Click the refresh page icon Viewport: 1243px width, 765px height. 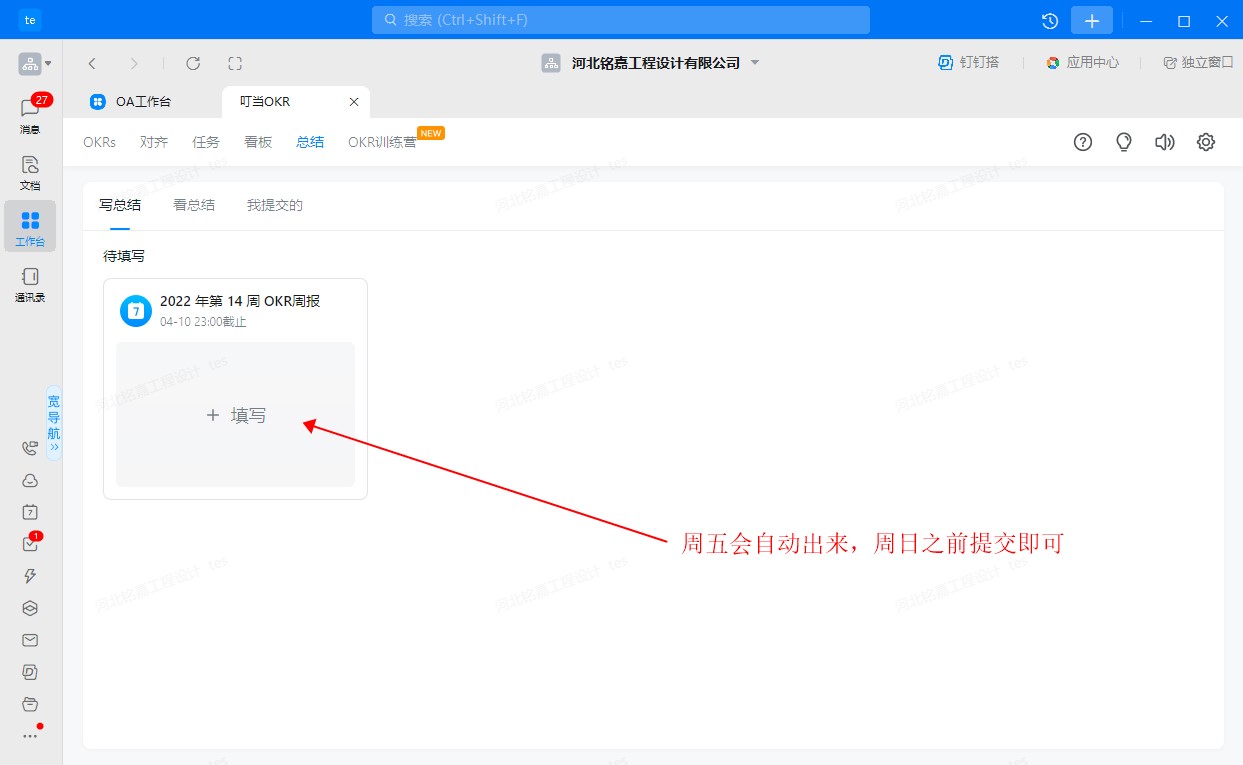point(193,63)
